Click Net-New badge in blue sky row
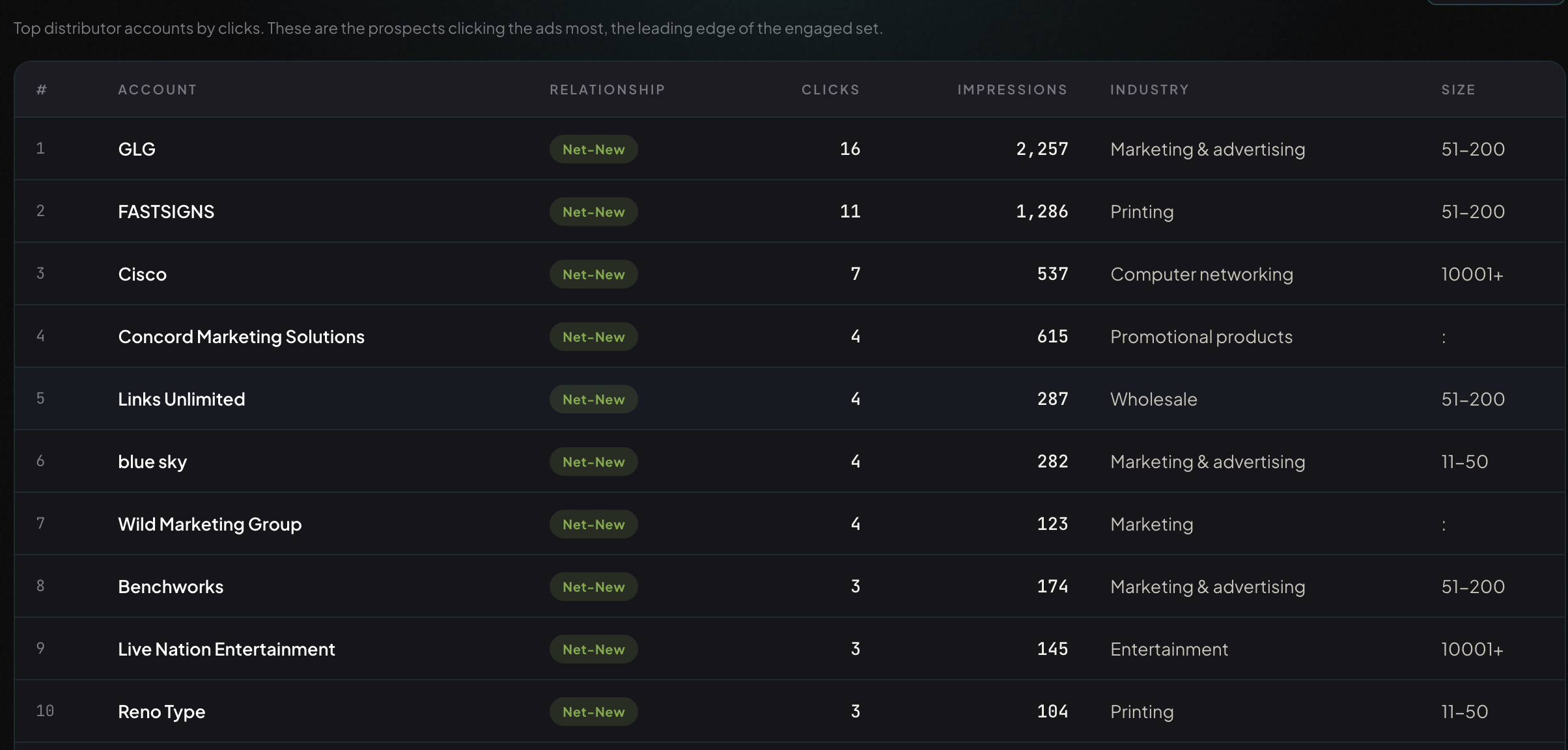 (594, 462)
